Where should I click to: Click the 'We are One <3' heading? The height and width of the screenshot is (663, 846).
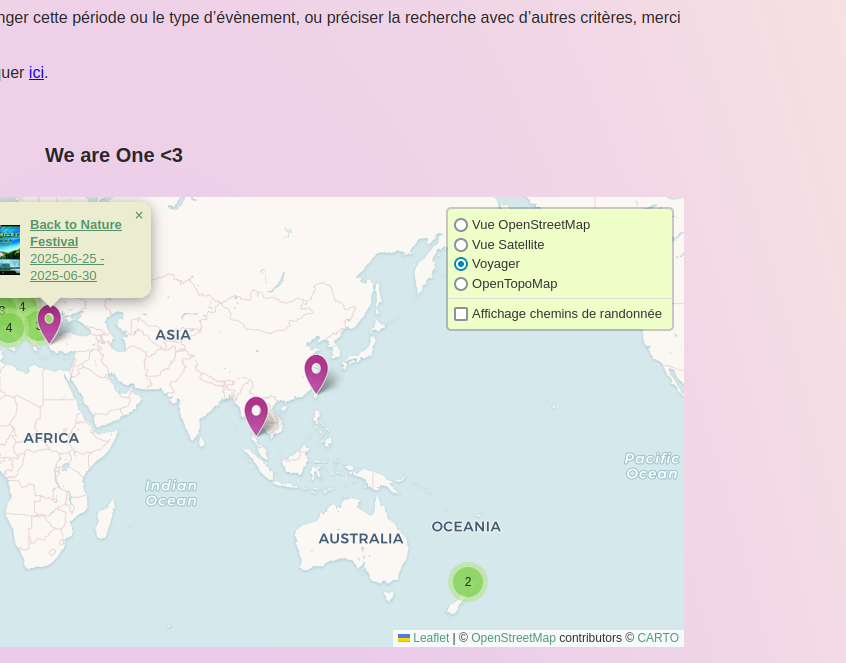click(114, 155)
